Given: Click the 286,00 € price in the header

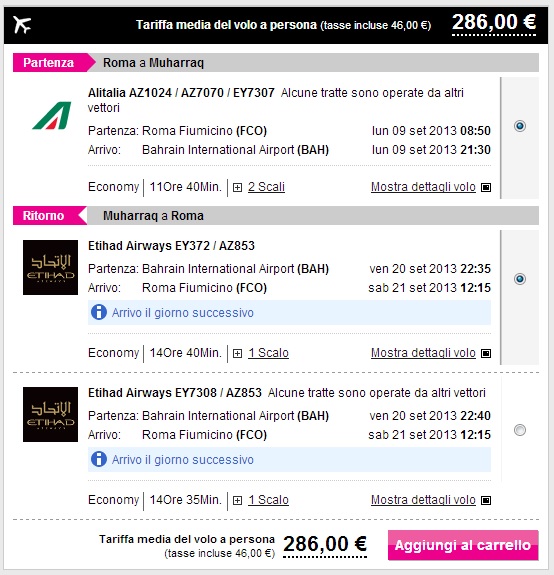Looking at the screenshot, I should click(494, 23).
